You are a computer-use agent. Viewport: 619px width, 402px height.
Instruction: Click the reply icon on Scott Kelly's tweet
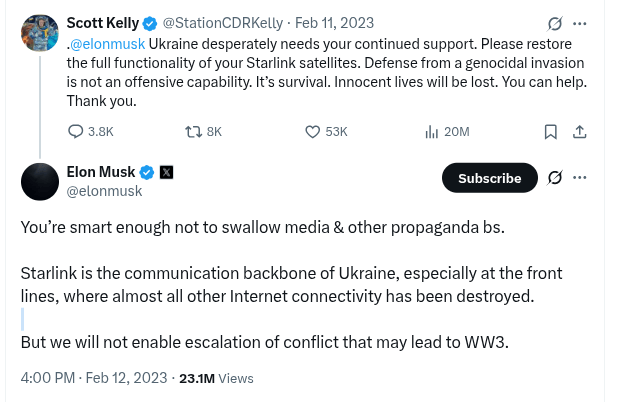pyautogui.click(x=76, y=131)
